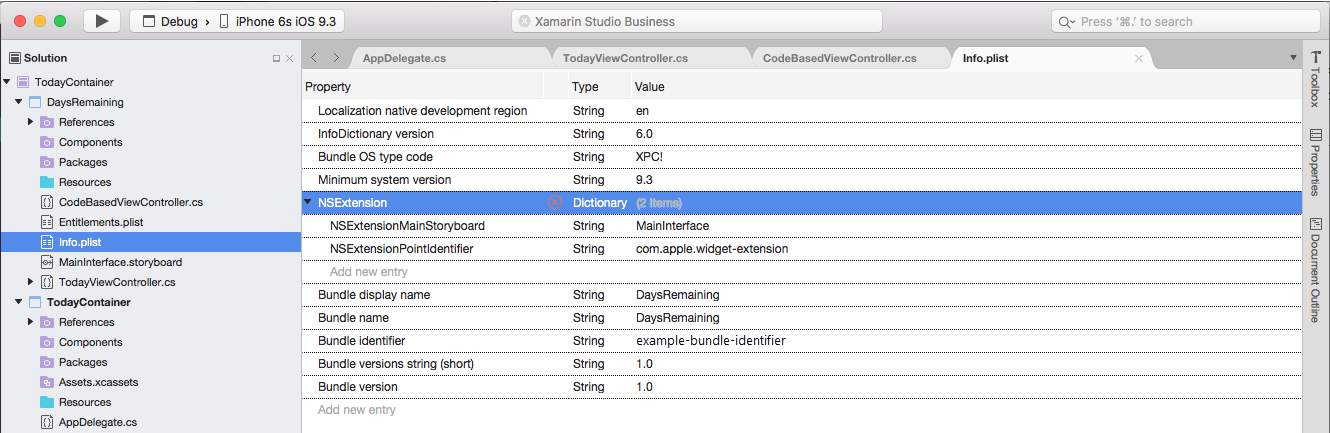
Task: Open the Toolbox side panel
Action: coord(1316,79)
